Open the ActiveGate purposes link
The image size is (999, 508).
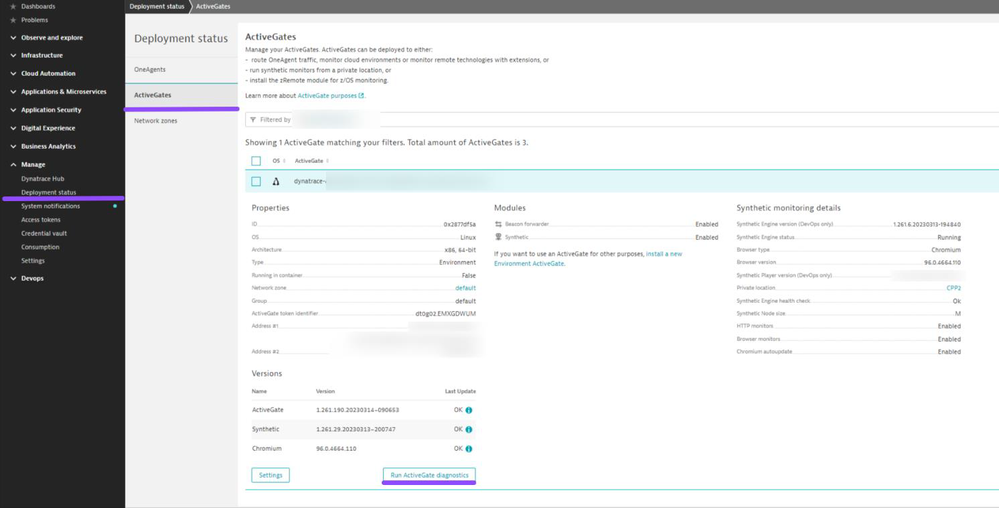click(x=329, y=96)
